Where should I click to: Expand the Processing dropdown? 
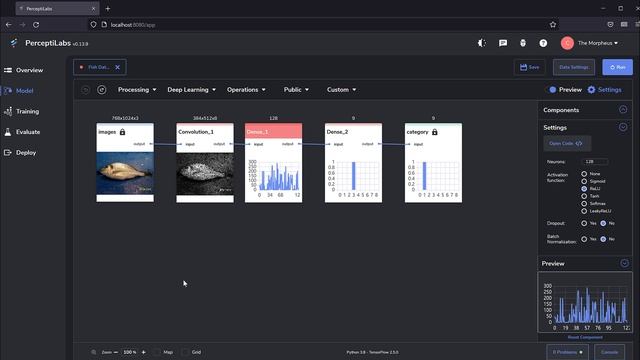tap(137, 90)
